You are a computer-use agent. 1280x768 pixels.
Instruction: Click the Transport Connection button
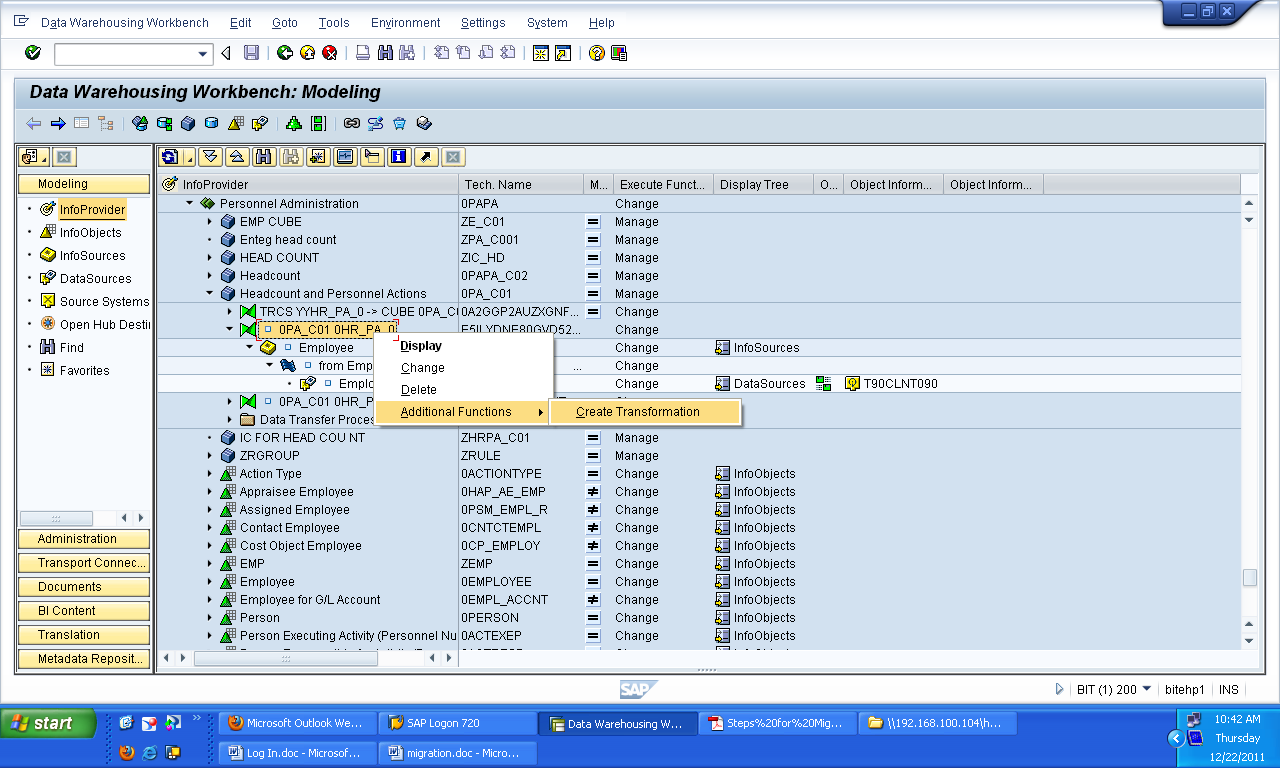click(84, 563)
